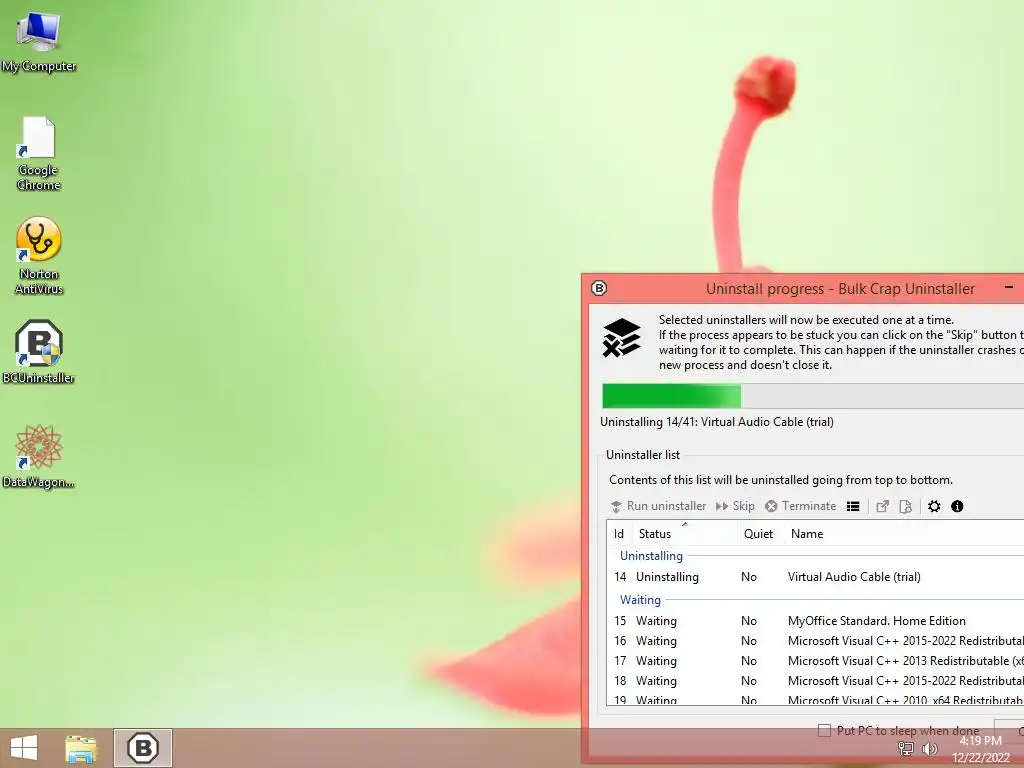Image resolution: width=1024 pixels, height=768 pixels.
Task: Select row 18 Visual C++ 2015-2022 Redistributable
Action: click(x=816, y=680)
